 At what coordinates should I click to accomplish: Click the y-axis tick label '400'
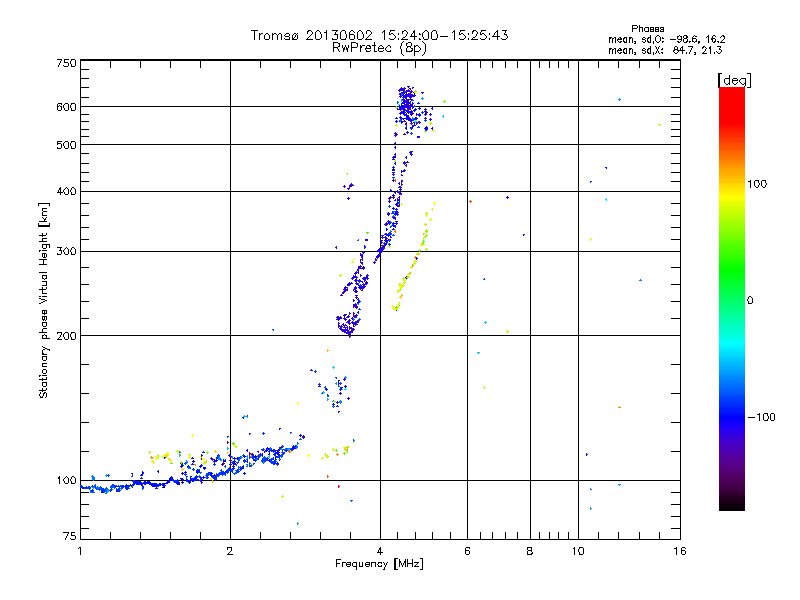click(66, 191)
